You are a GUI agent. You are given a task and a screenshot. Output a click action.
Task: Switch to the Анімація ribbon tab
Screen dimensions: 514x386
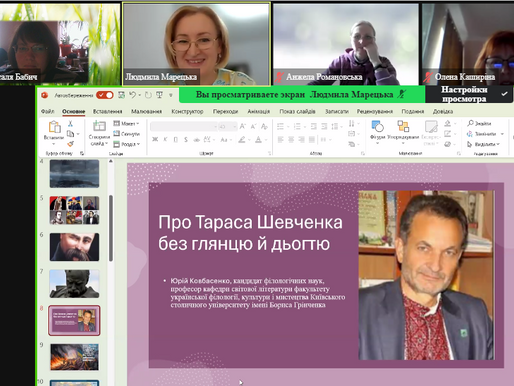[258, 111]
